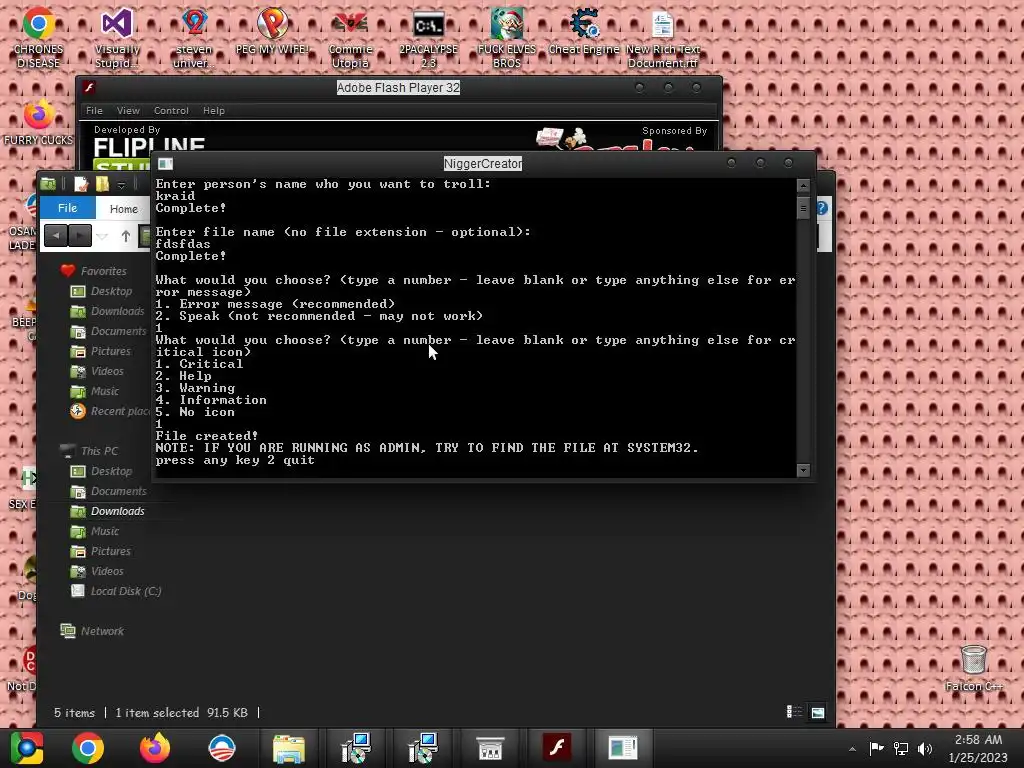Open recent locations dropdown in Explorer
This screenshot has height=768, width=1024.
(x=102, y=236)
